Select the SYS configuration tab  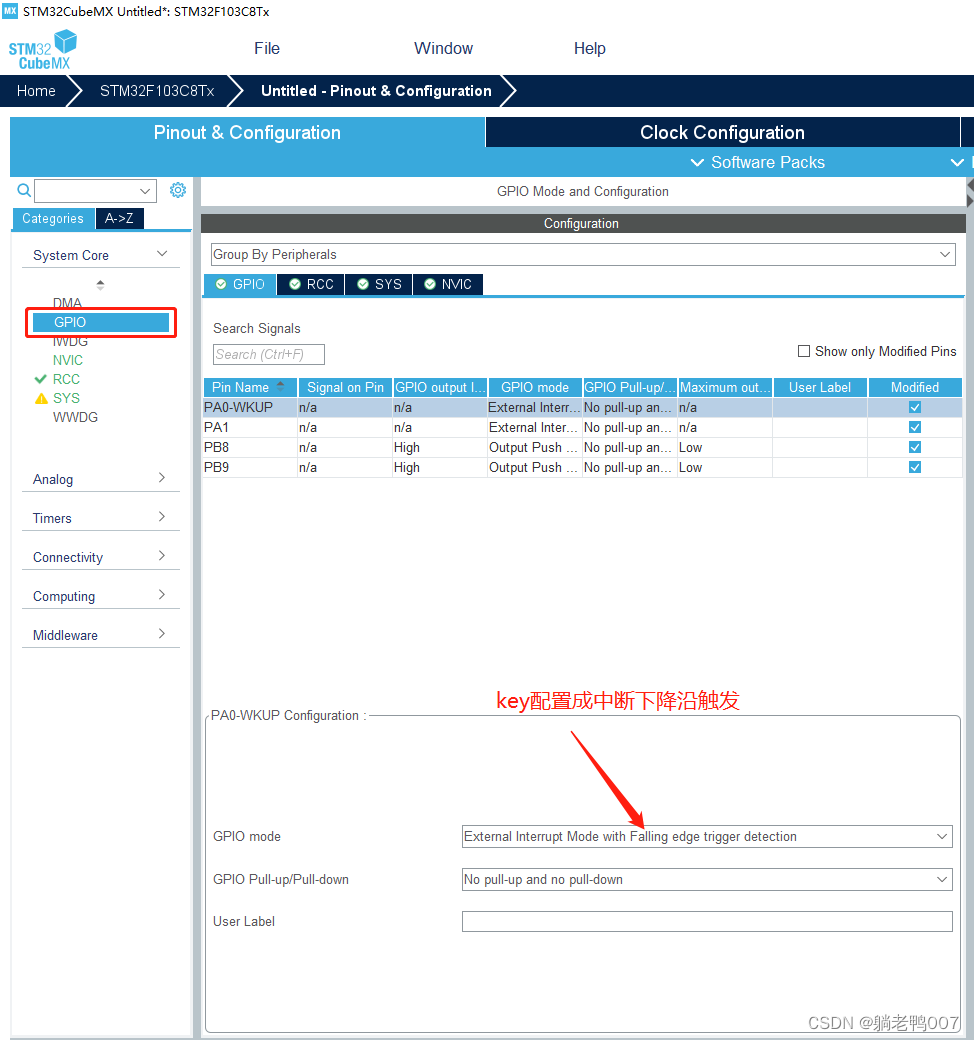click(x=379, y=284)
